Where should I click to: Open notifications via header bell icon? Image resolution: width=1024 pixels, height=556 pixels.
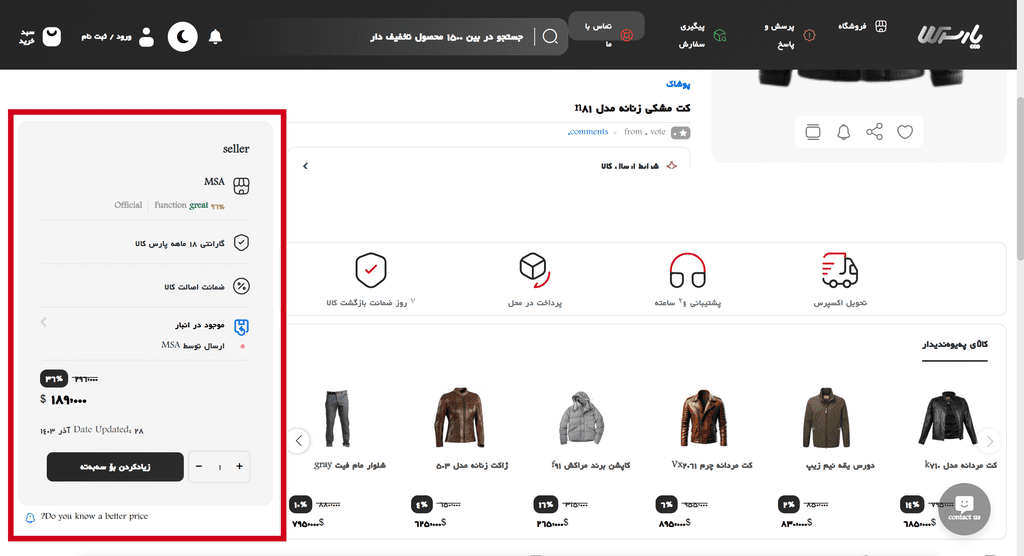point(216,37)
